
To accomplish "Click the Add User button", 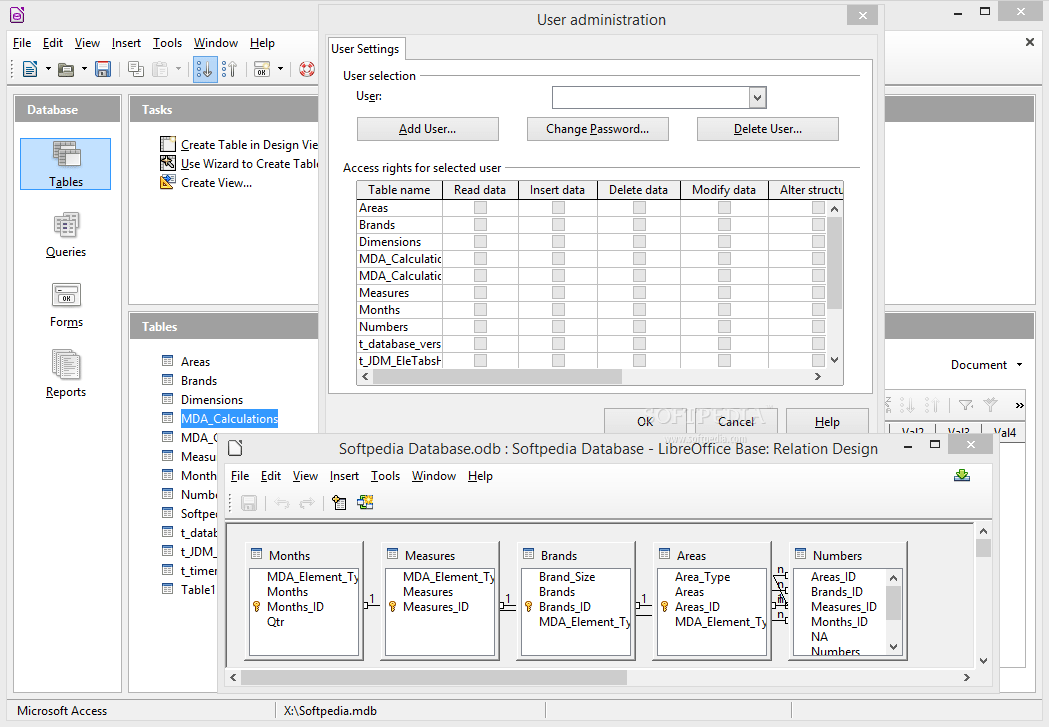I will coord(427,128).
